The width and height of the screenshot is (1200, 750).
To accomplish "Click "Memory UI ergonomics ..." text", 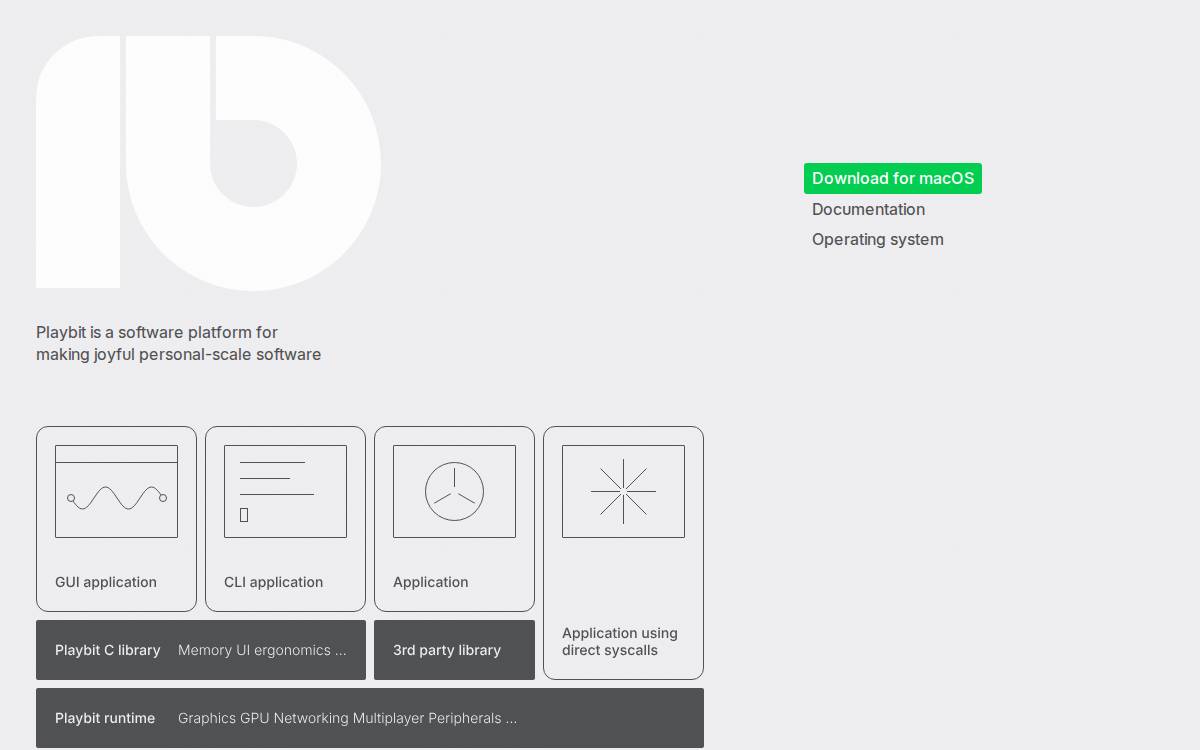I will pos(262,650).
